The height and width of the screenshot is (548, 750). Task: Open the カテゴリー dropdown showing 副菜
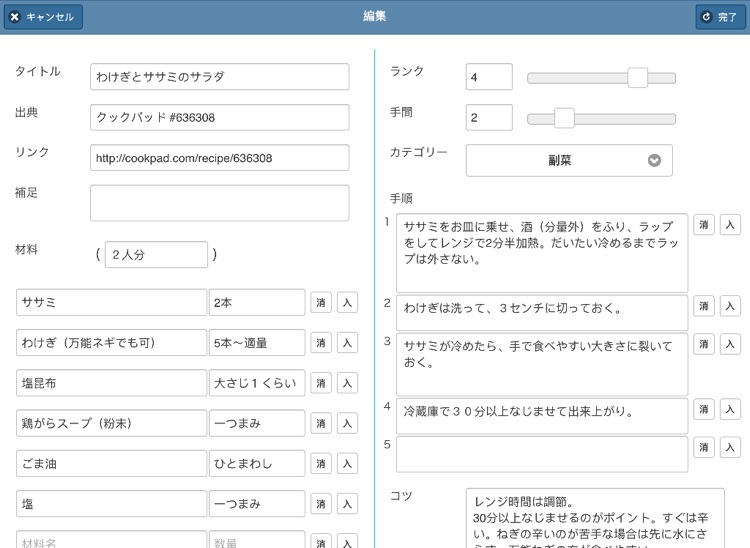point(569,161)
